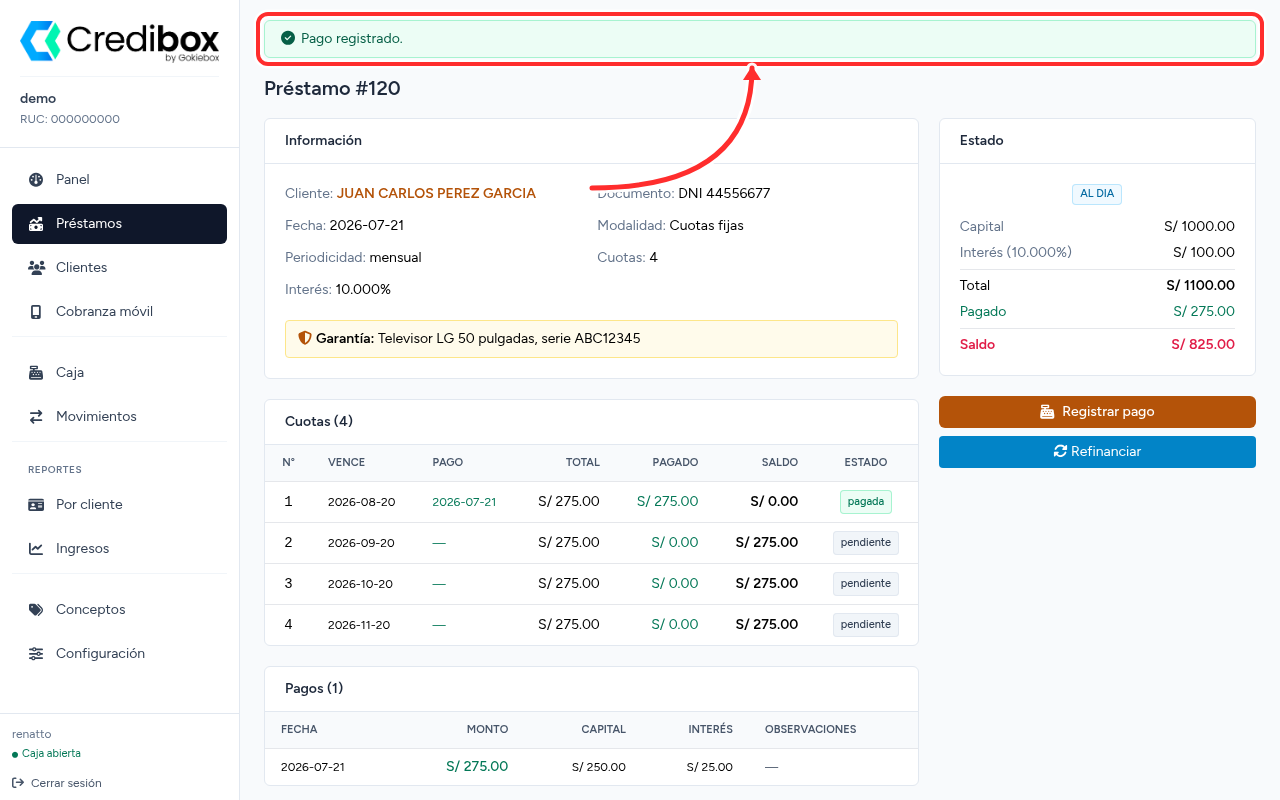Click the Configuración sliders icon
Image resolution: width=1280 pixels, height=800 pixels.
(x=36, y=654)
